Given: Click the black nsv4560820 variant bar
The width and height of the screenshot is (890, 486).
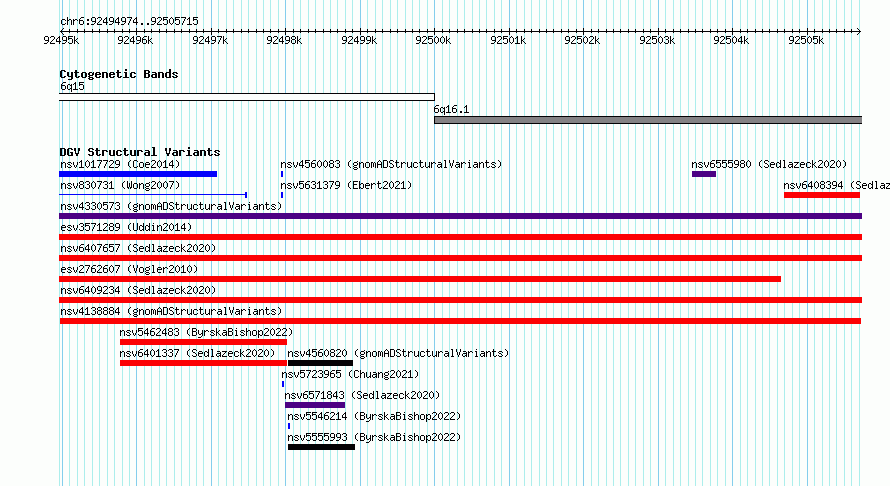Looking at the screenshot, I should click(320, 363).
